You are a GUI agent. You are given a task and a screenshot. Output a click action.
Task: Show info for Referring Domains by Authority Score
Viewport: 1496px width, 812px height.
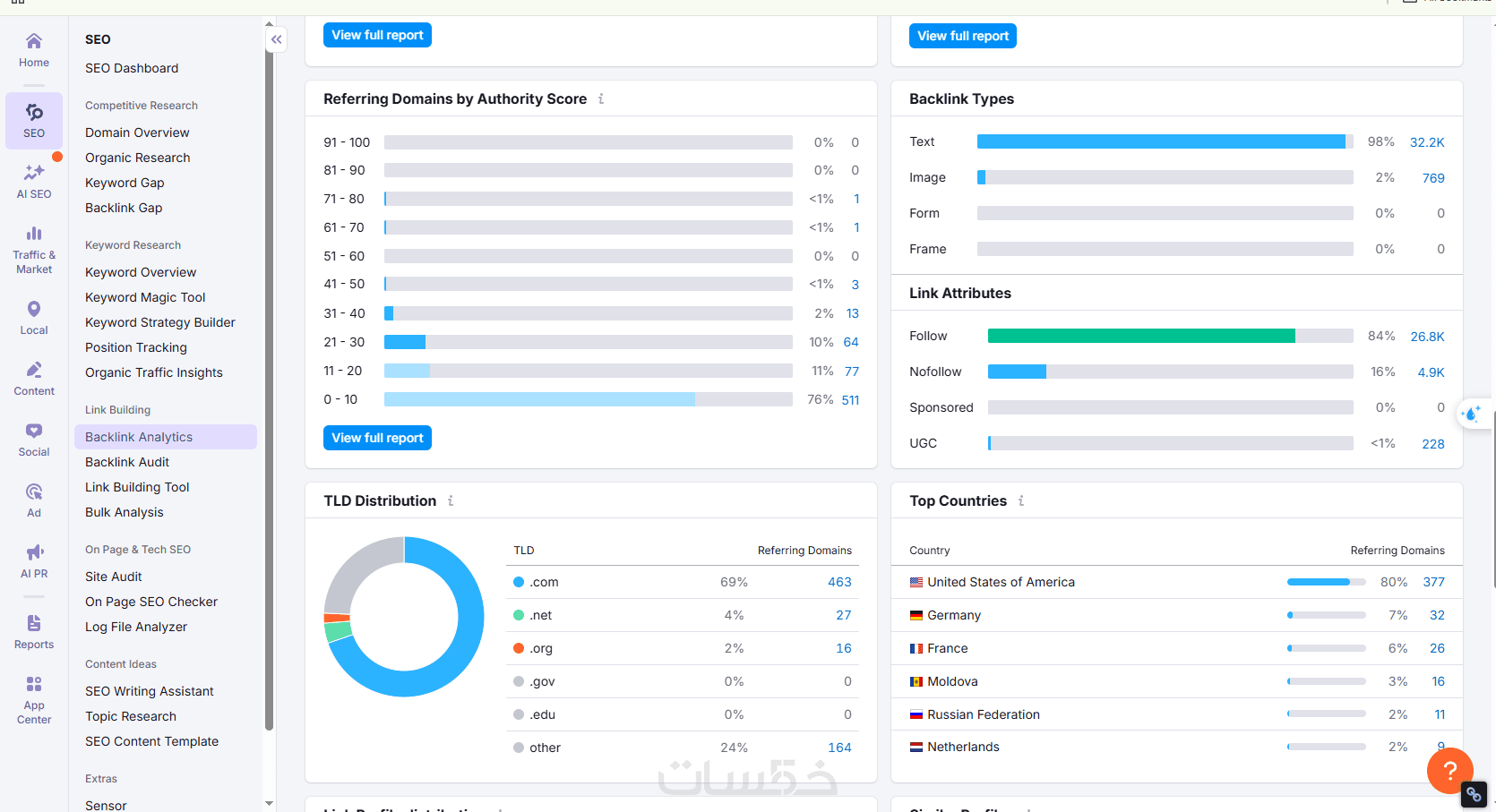601,98
